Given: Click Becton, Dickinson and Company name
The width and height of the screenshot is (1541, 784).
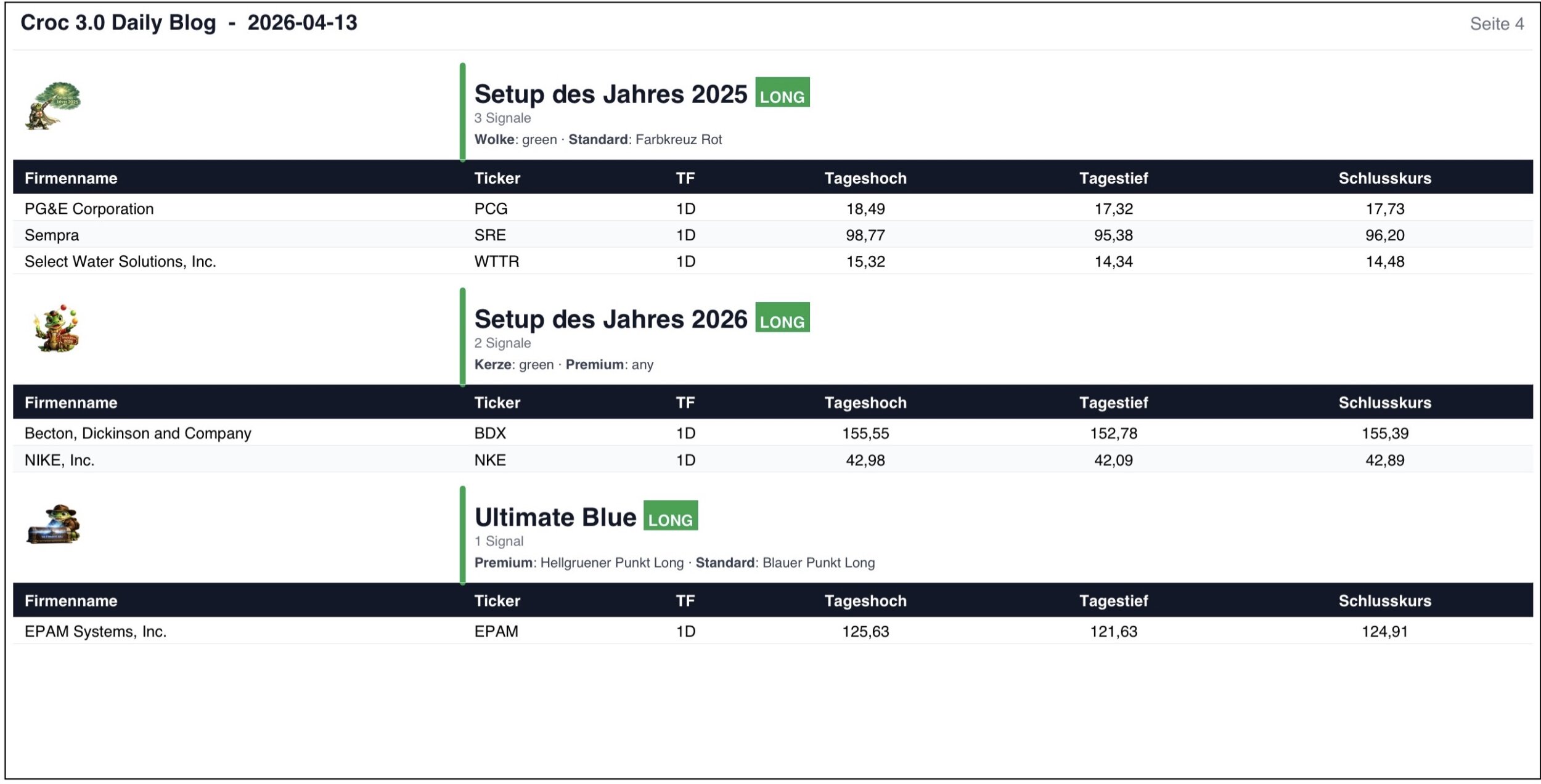Looking at the screenshot, I should (x=137, y=433).
